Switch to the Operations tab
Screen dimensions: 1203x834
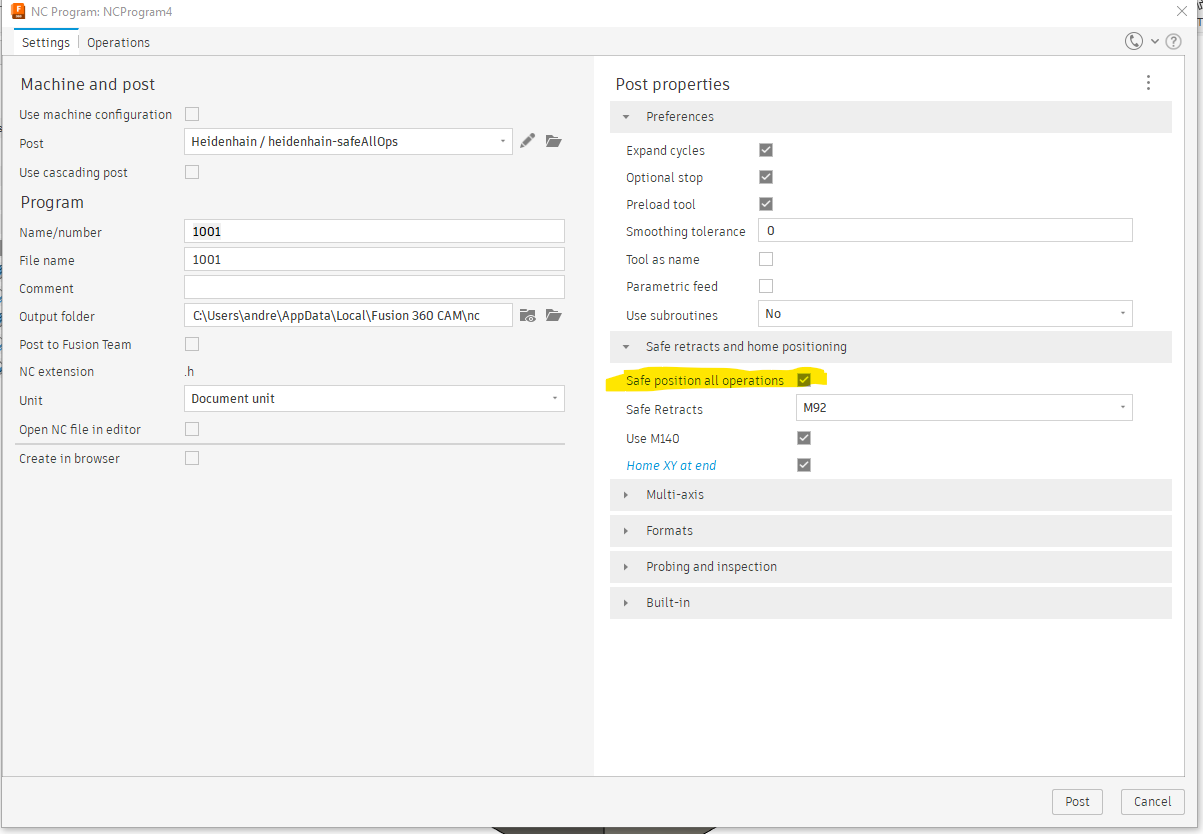click(x=118, y=43)
